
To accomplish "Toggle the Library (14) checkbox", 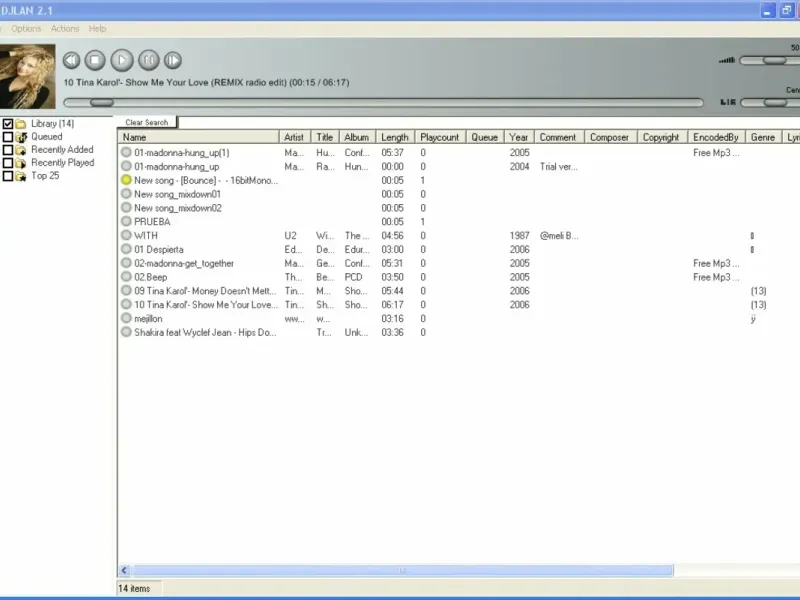I will [x=8, y=123].
